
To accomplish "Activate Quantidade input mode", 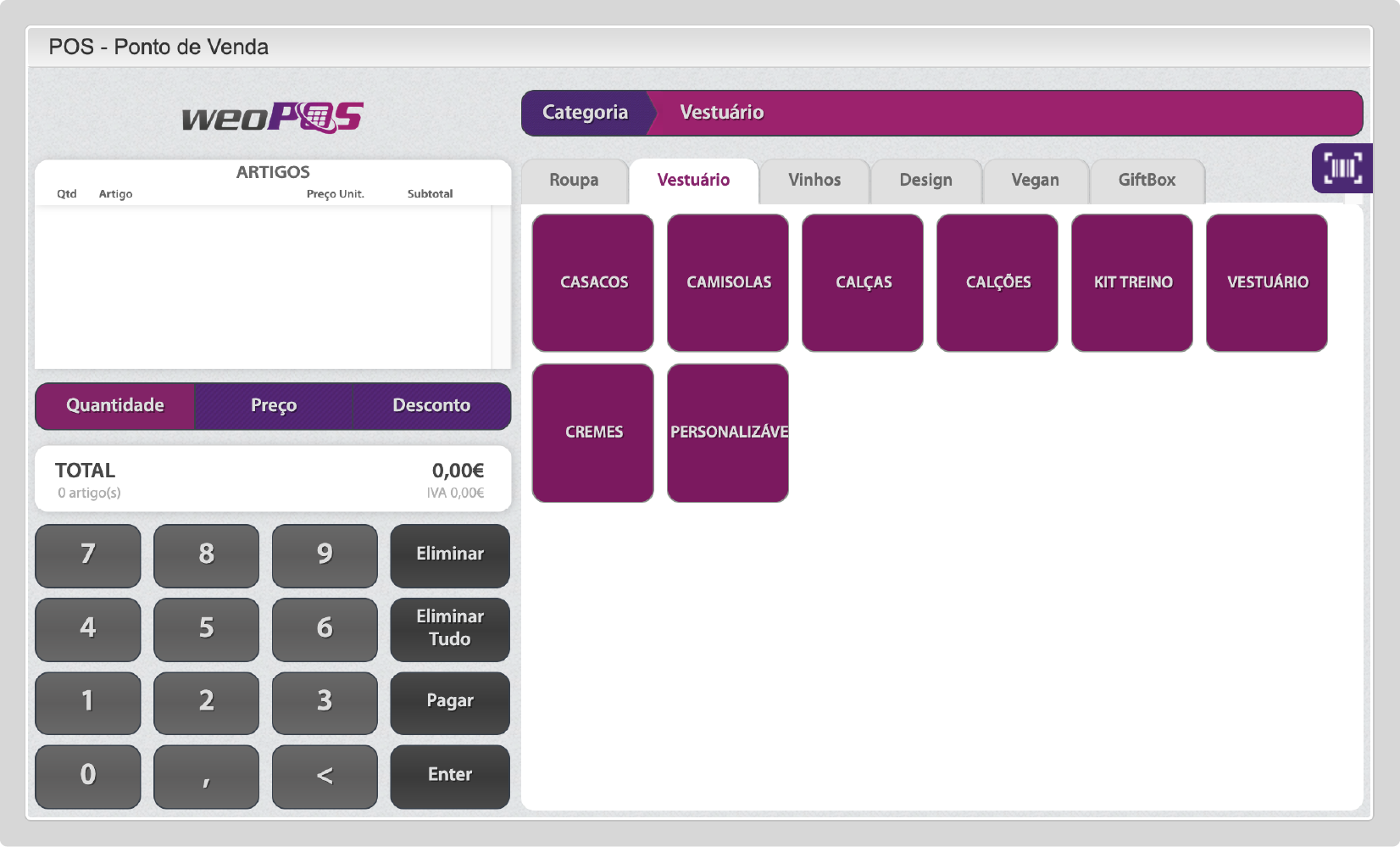I will click(x=115, y=405).
